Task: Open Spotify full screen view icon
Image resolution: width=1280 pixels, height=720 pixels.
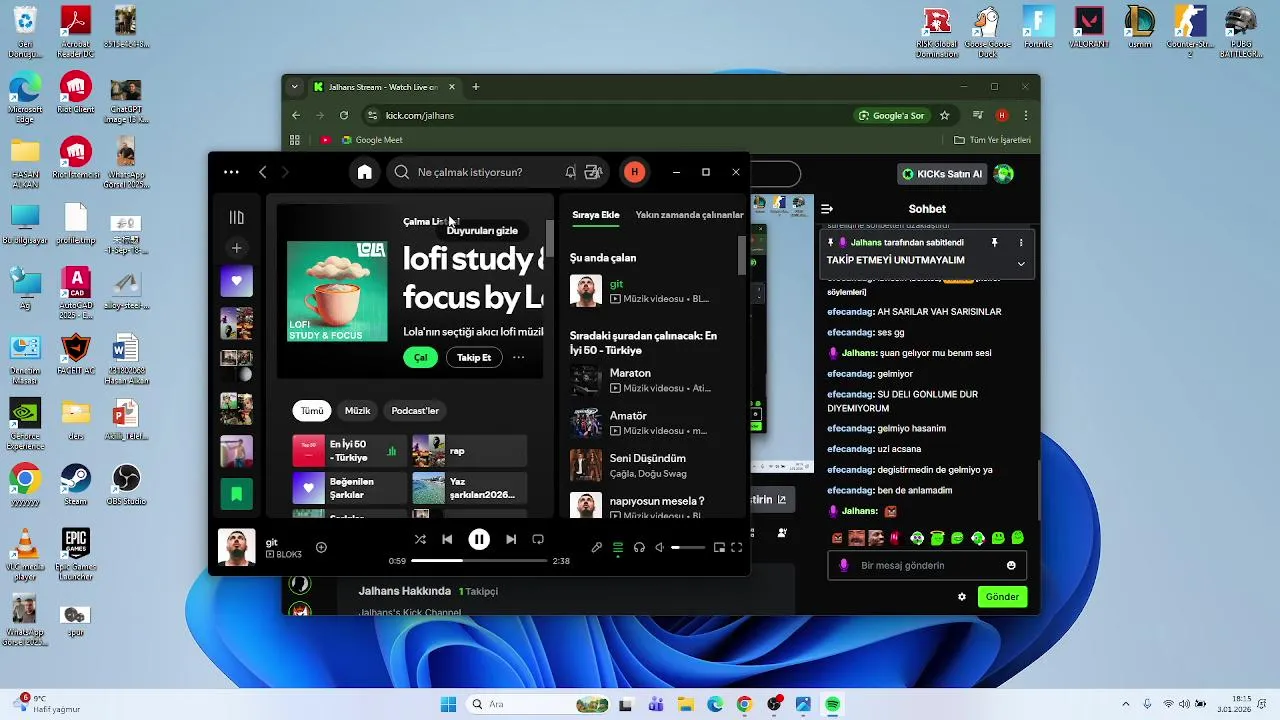Action: pyautogui.click(x=737, y=547)
